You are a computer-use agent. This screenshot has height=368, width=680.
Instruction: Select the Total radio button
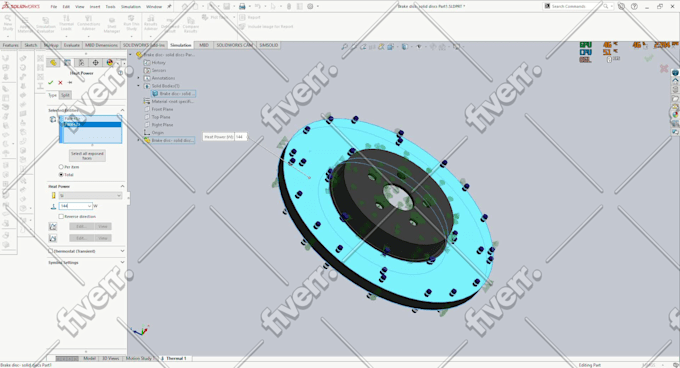[x=61, y=175]
